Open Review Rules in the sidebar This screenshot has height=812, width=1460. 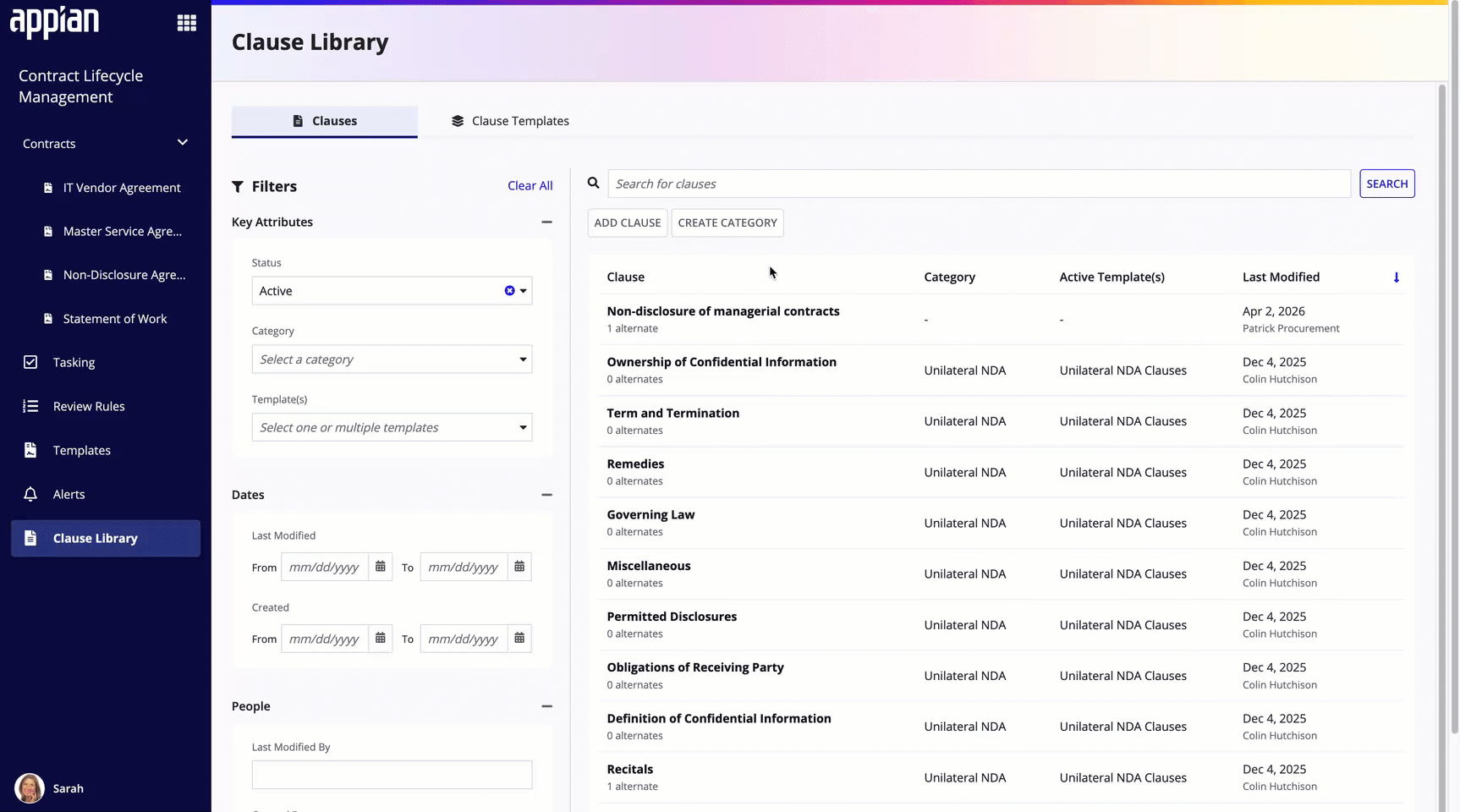tap(106, 406)
